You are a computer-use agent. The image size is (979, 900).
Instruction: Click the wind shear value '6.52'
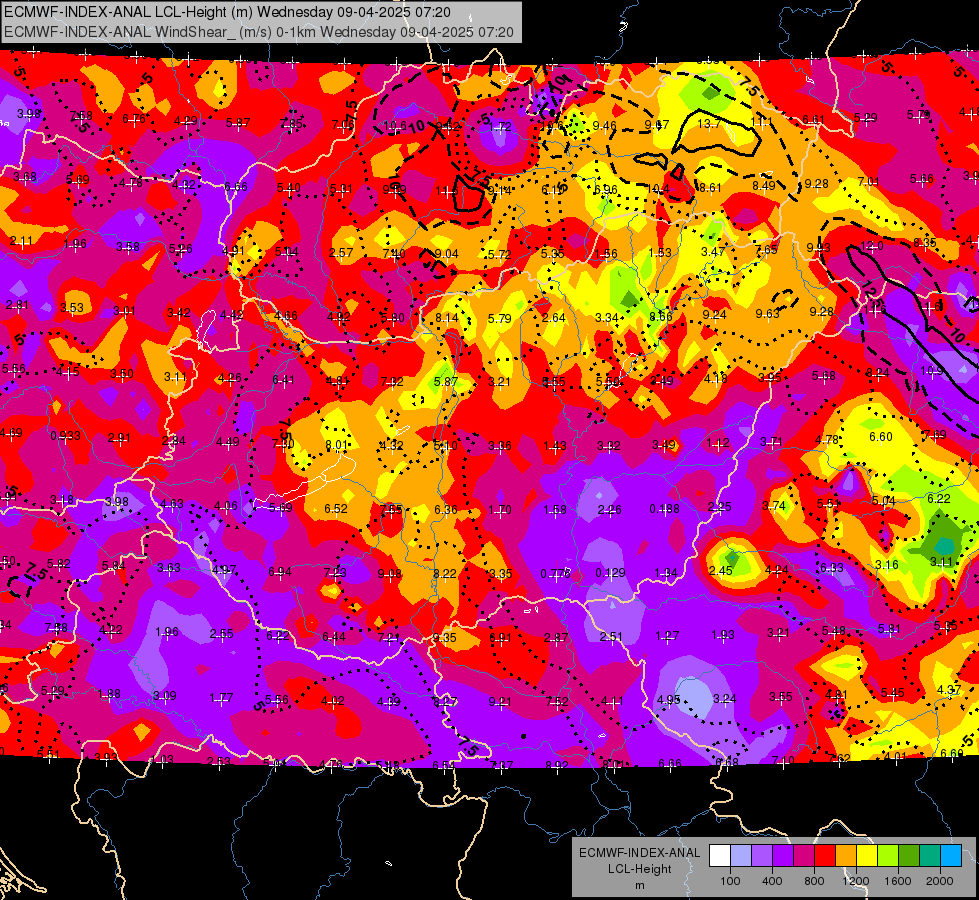(335, 509)
